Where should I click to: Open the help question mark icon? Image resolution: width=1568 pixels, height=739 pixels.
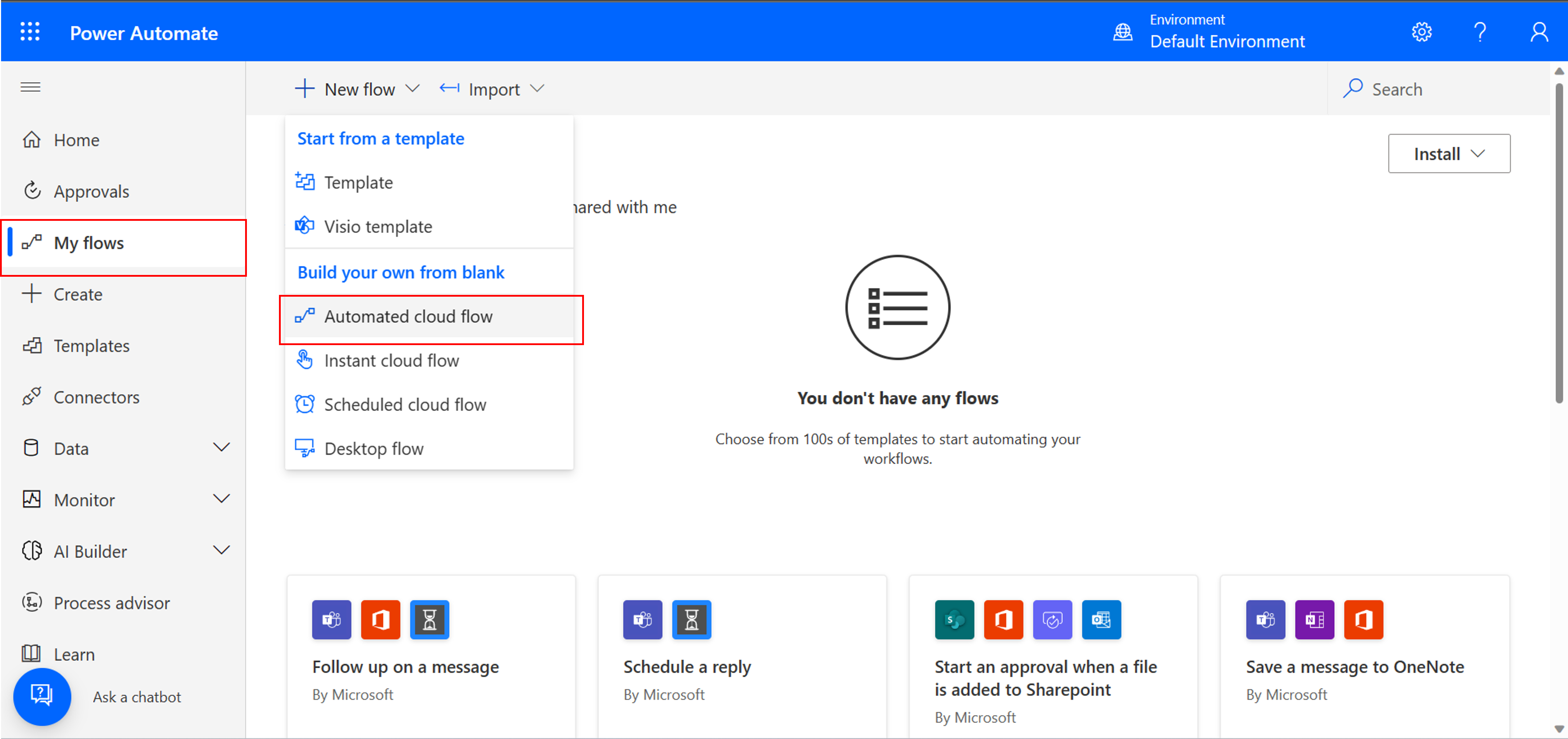click(x=1480, y=32)
